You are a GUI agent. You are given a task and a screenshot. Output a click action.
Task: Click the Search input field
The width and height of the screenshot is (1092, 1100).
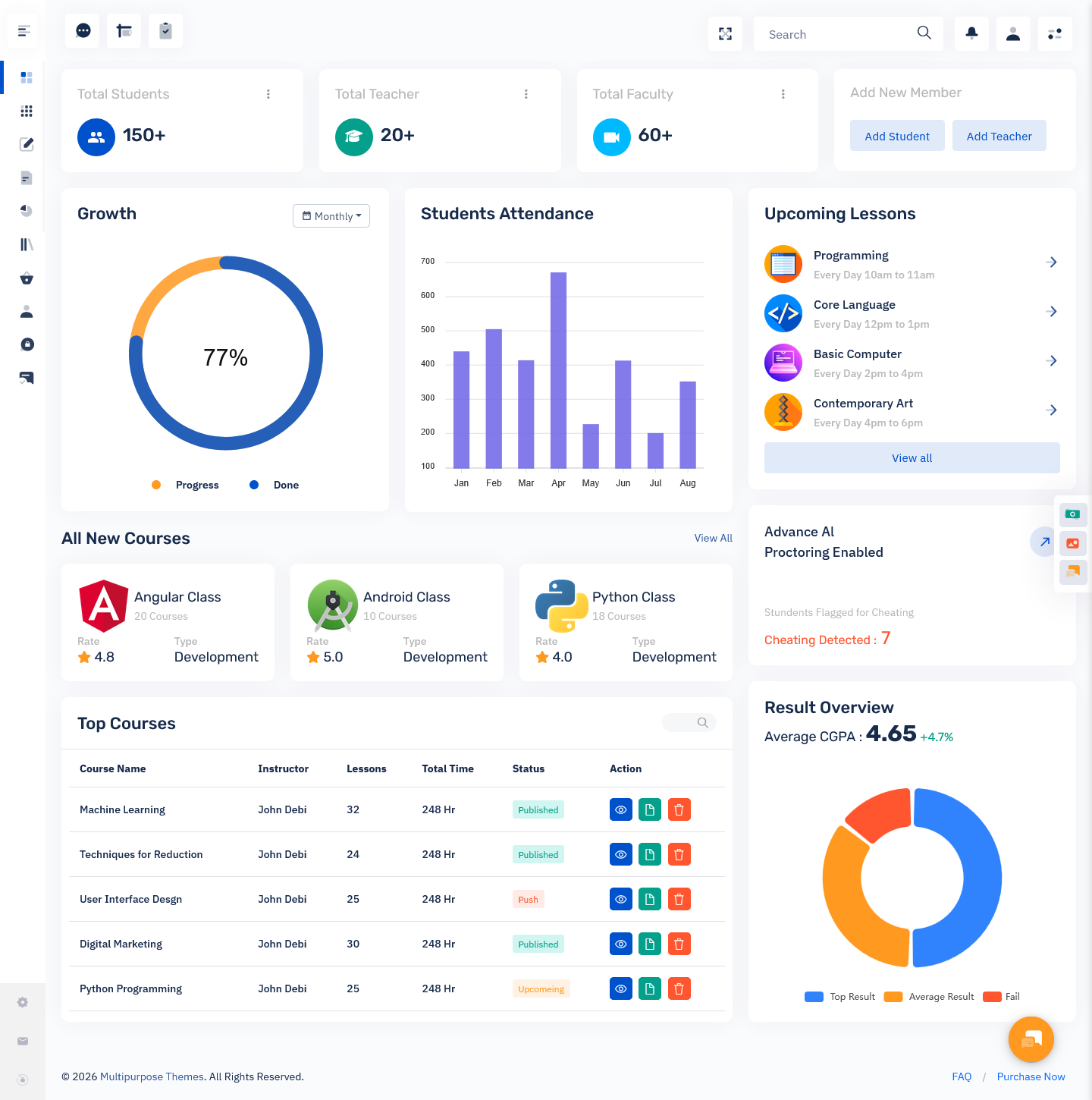click(838, 34)
